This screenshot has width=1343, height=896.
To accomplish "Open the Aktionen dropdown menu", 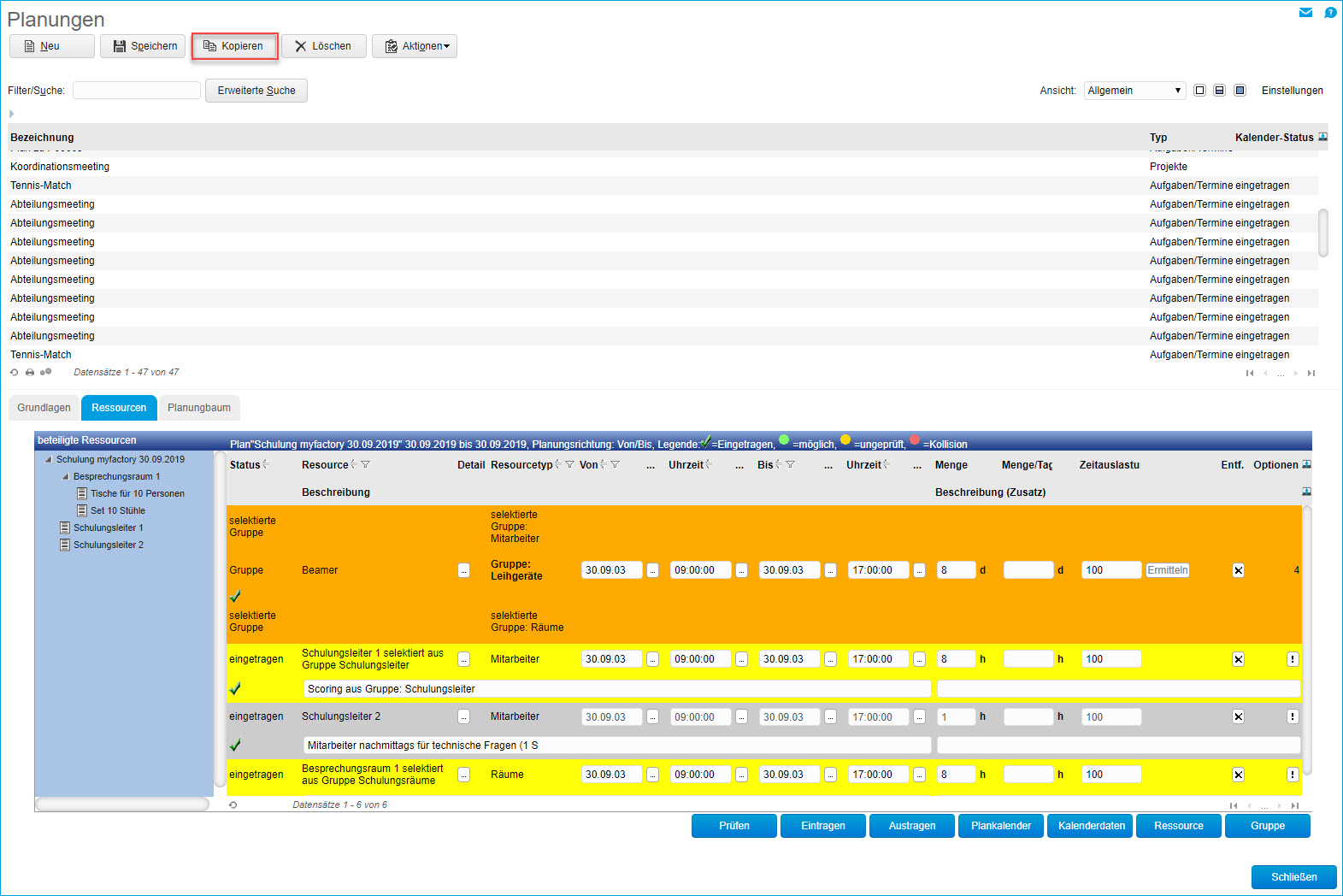I will tap(415, 46).
